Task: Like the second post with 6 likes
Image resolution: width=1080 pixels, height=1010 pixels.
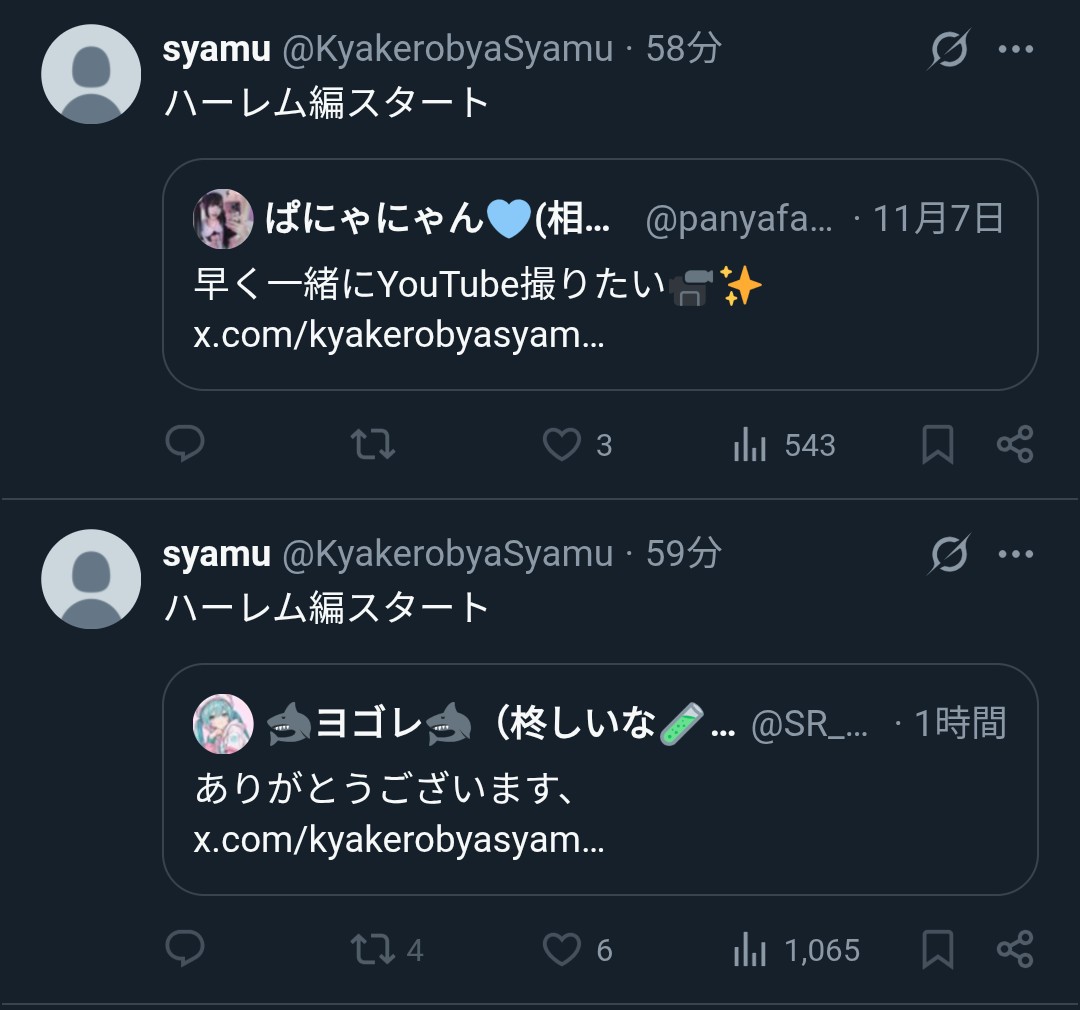Action: coord(562,948)
